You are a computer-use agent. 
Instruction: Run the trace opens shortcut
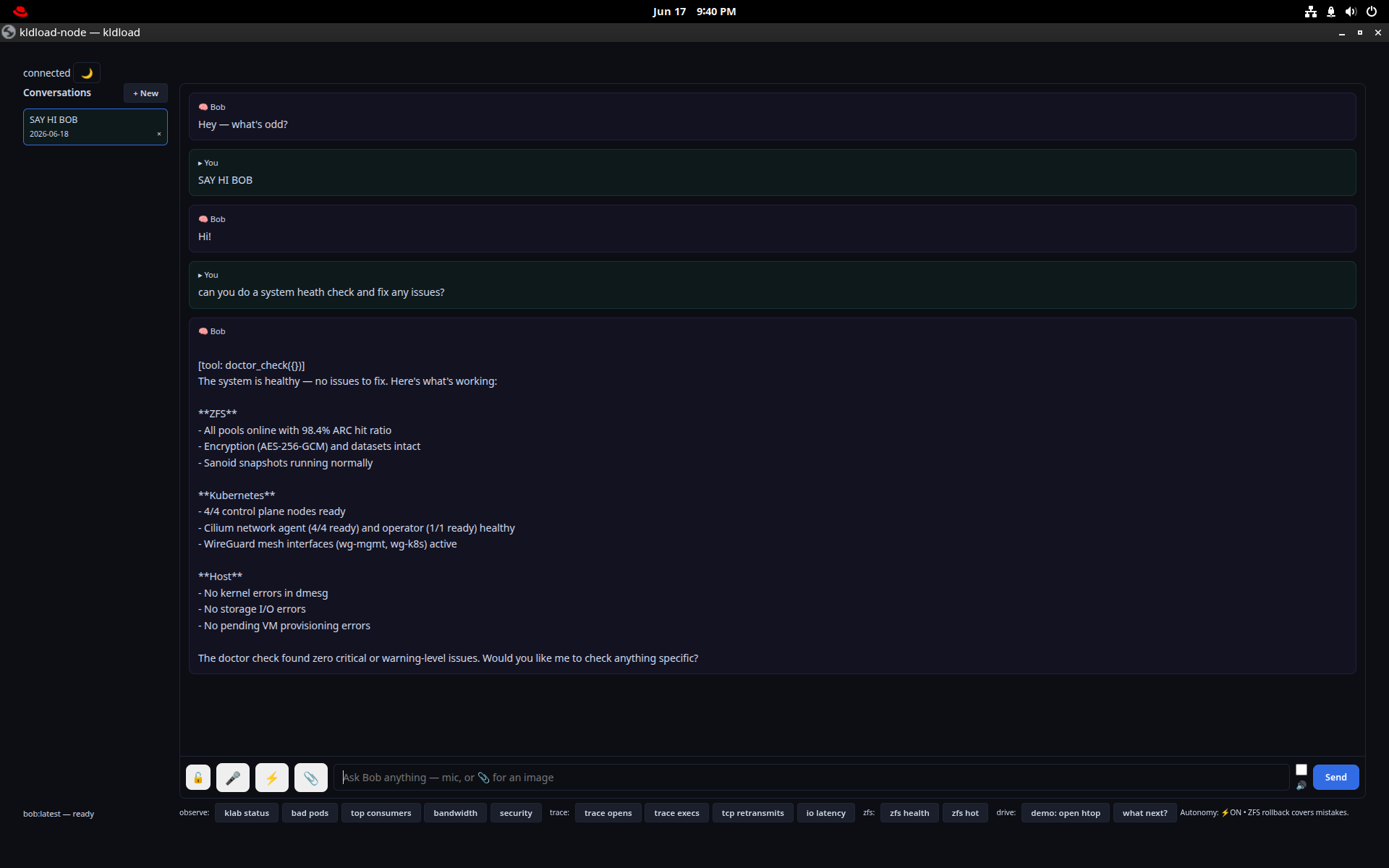click(x=608, y=813)
